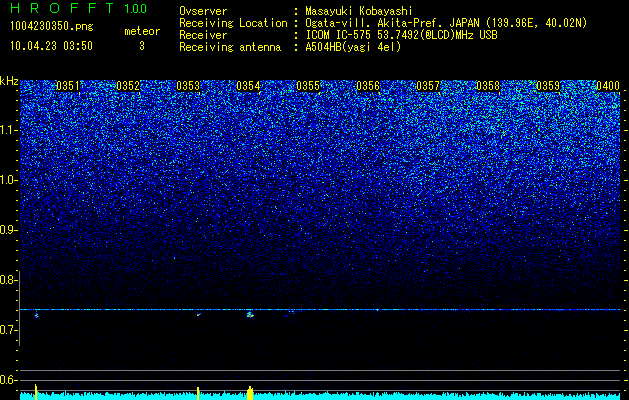Select the filename 1004230350.png
Viewport: 629px width, 400px height.
52,27
